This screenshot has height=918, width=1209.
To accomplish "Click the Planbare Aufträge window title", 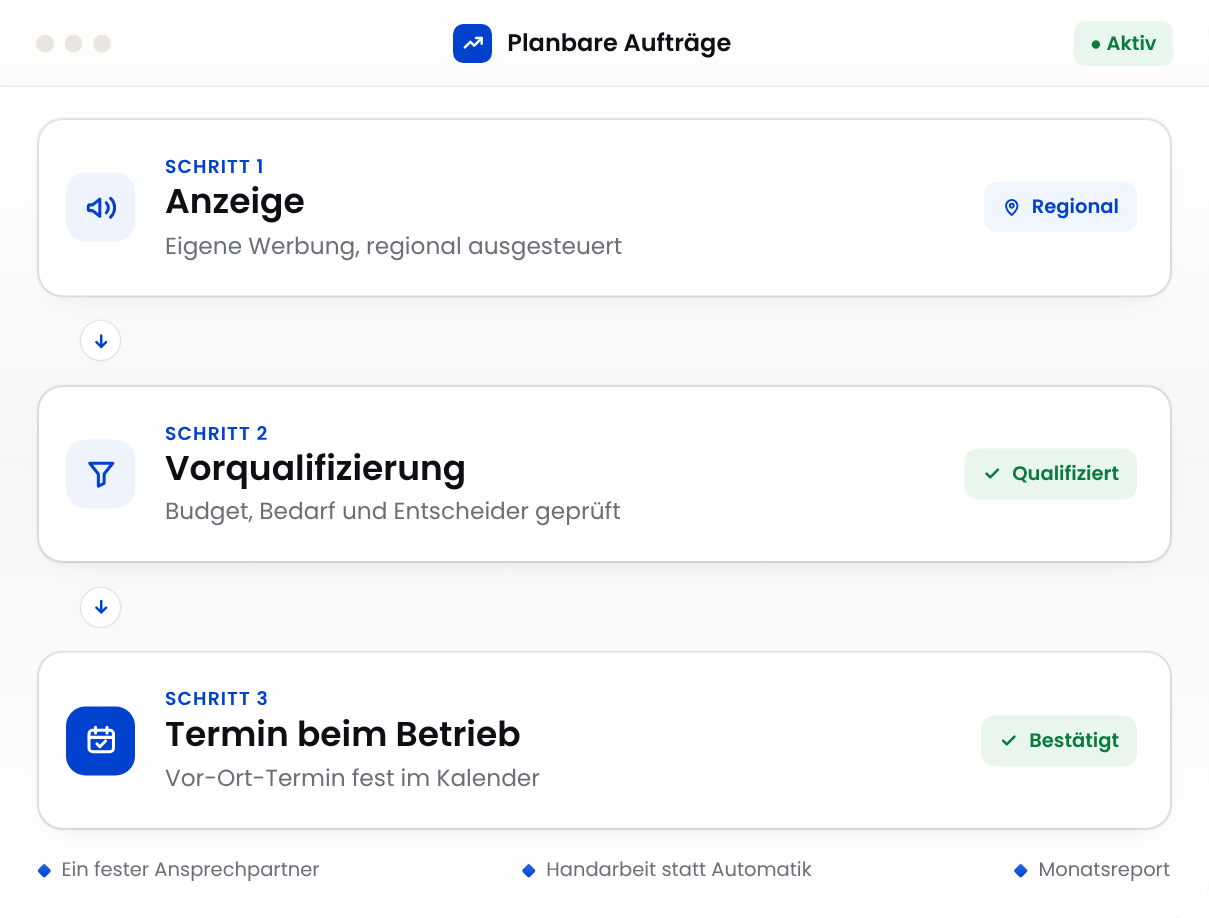I will coord(619,44).
